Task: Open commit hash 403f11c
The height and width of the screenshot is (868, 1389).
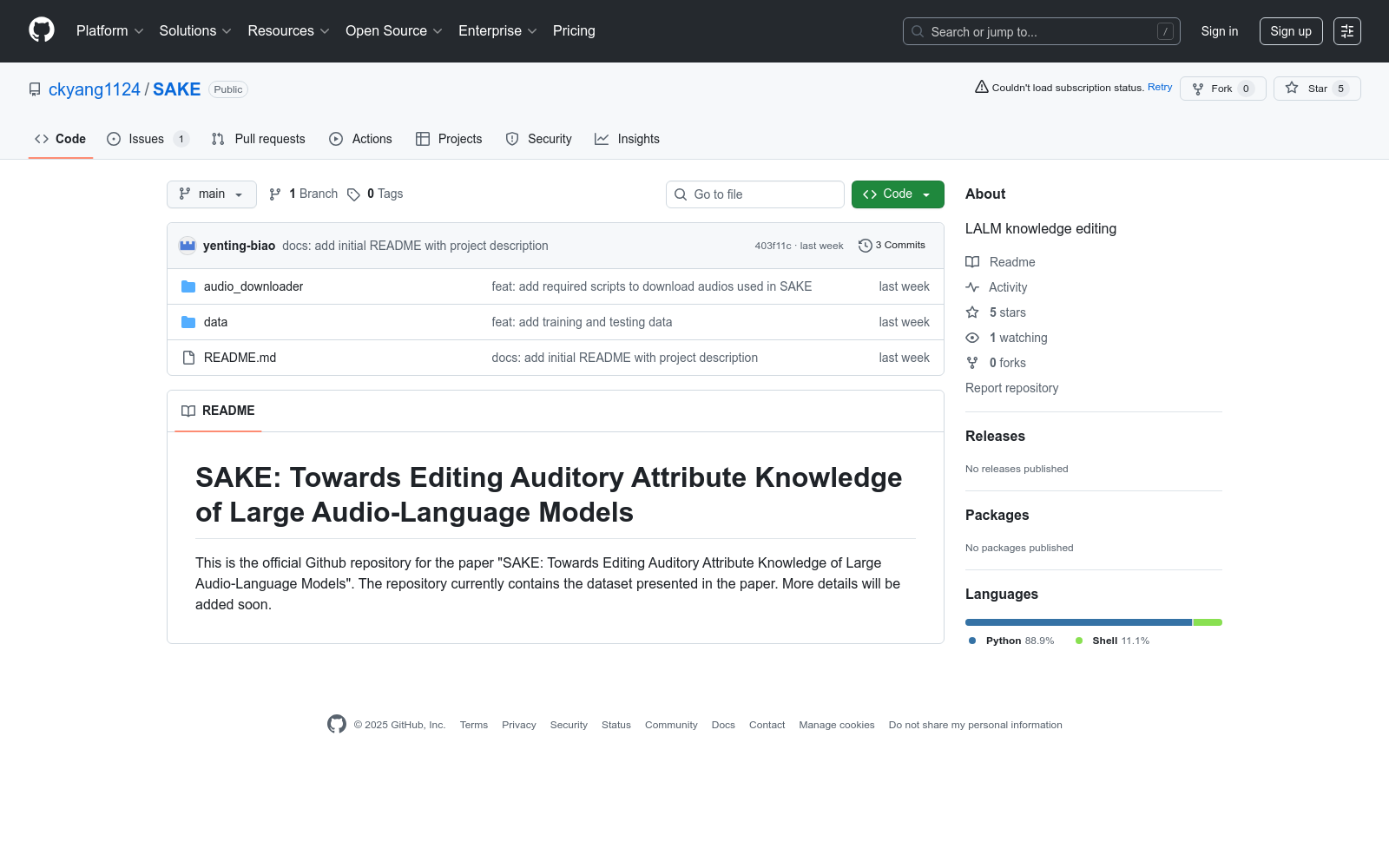Action: coord(773,246)
